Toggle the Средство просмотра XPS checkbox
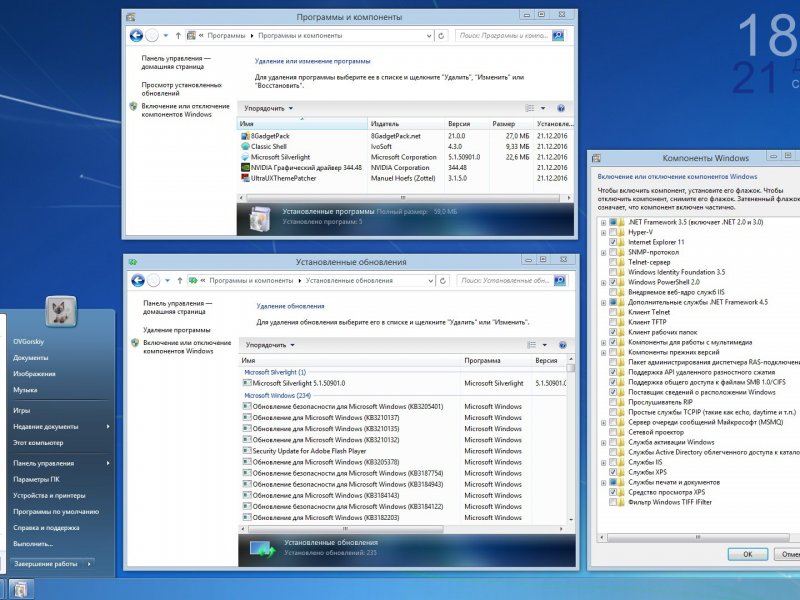The image size is (800, 600). pos(613,492)
